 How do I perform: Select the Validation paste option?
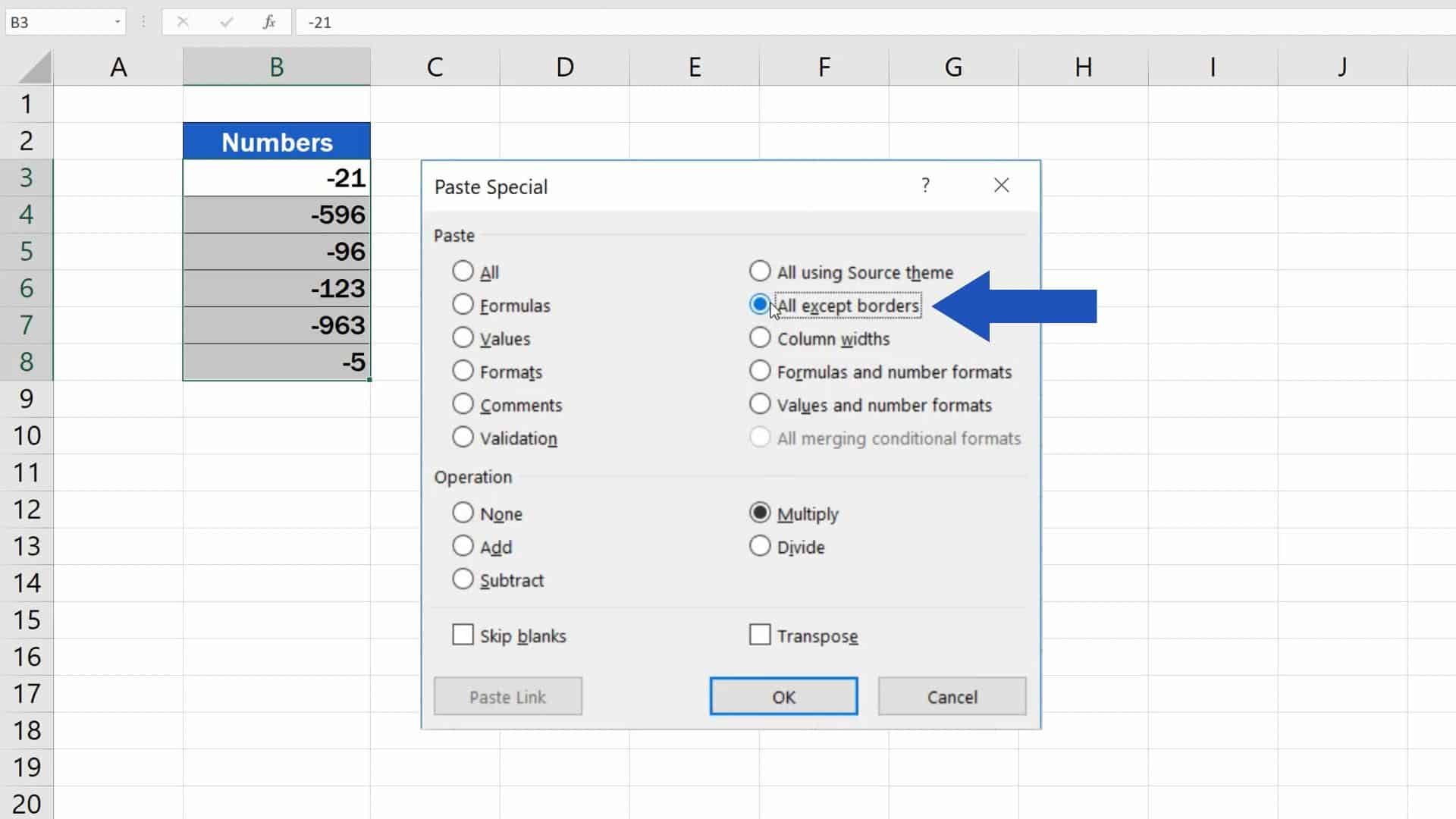(x=463, y=438)
